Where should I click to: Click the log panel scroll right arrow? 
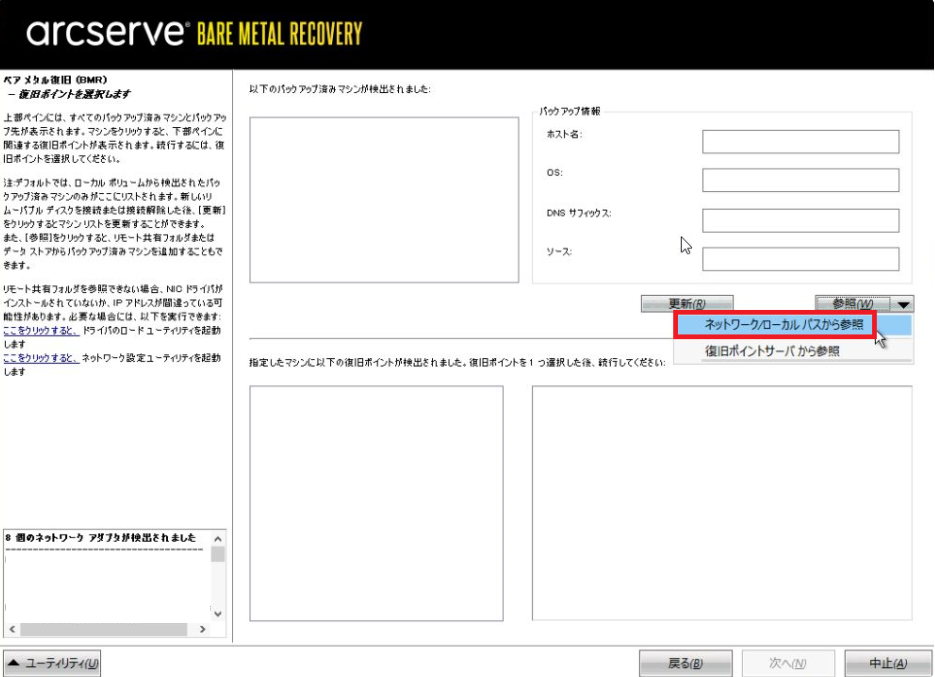(203, 629)
